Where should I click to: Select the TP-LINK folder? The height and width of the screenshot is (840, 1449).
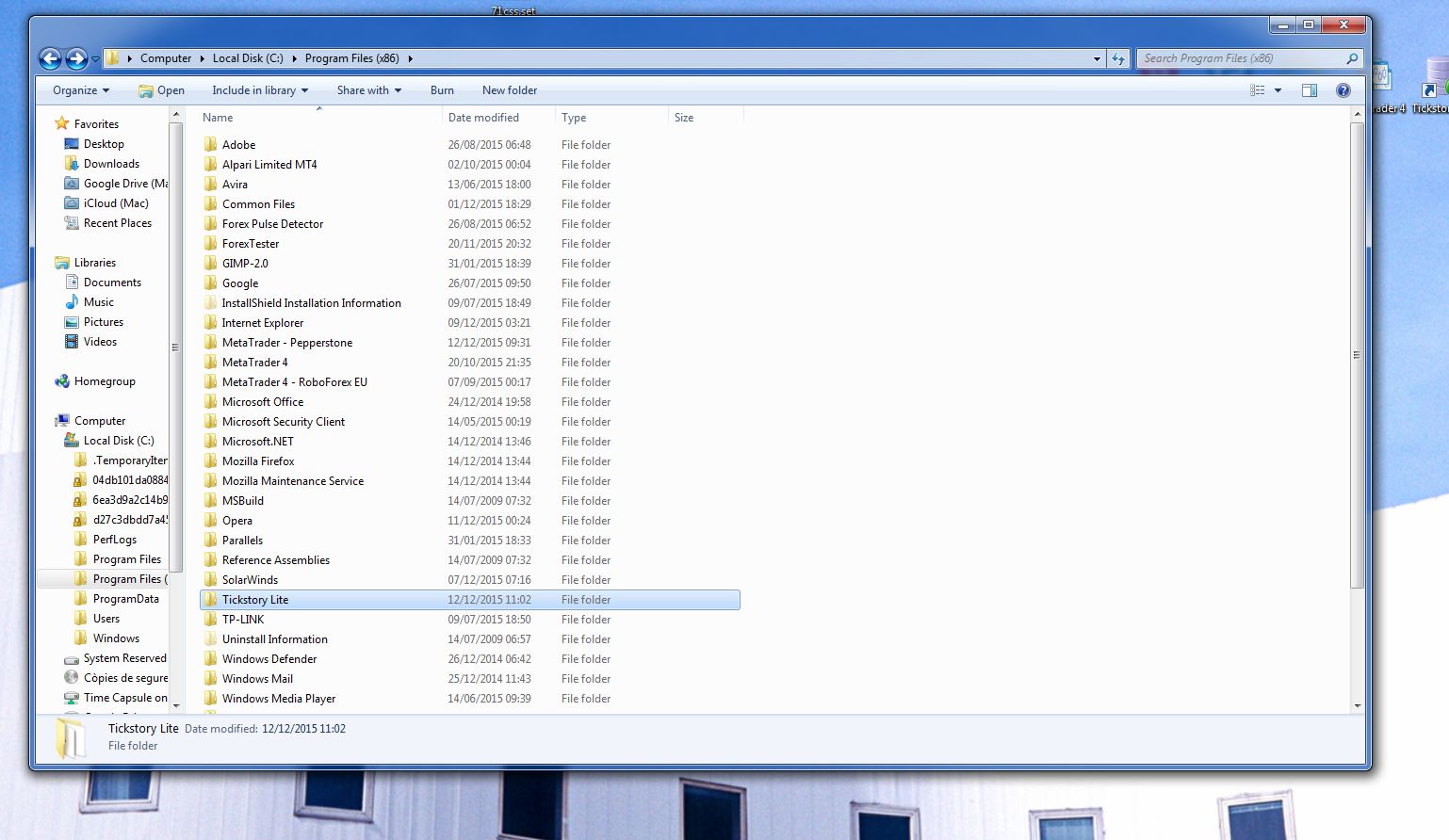coord(243,620)
